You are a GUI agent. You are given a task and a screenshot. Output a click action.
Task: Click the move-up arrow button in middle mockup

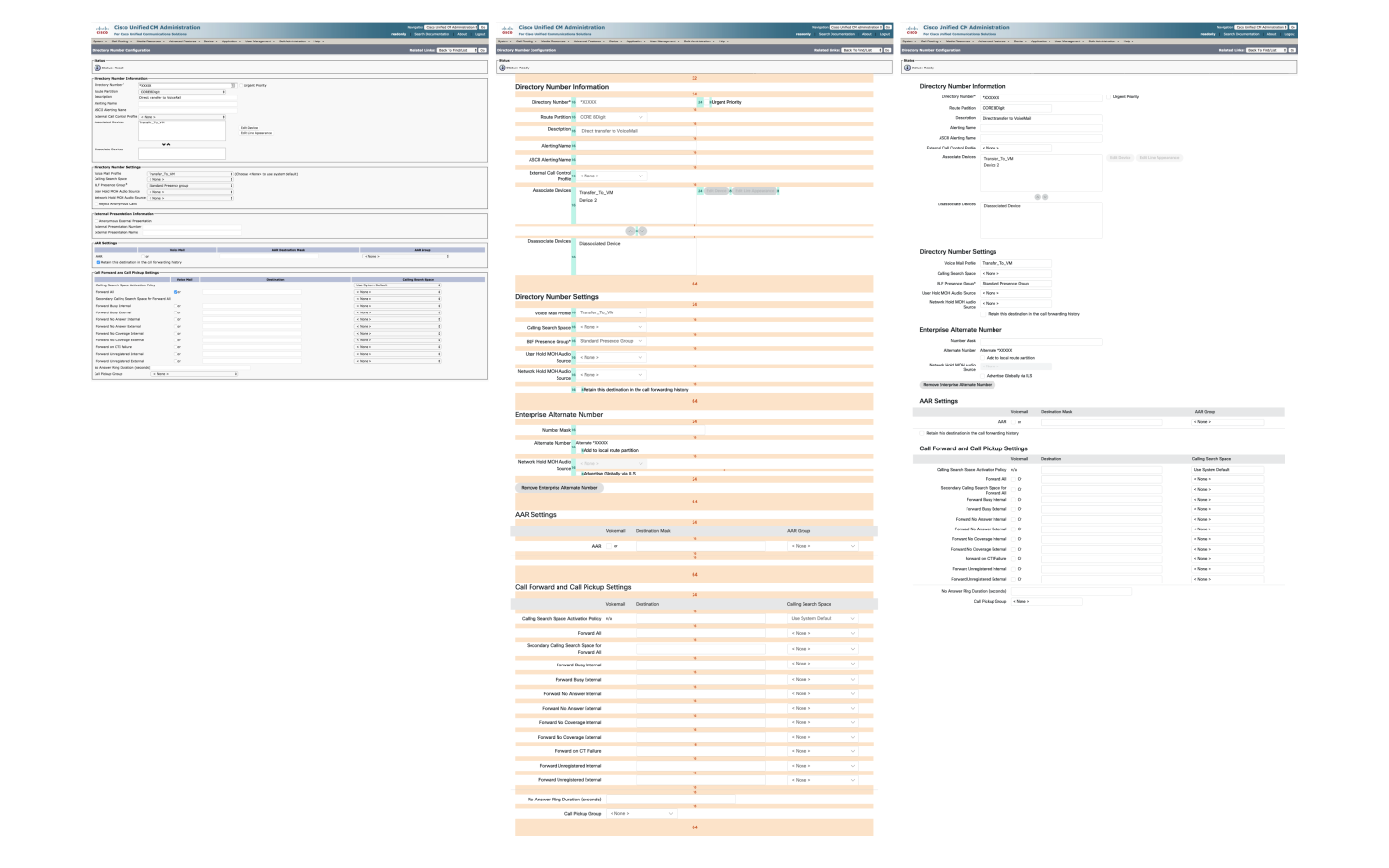coord(630,231)
